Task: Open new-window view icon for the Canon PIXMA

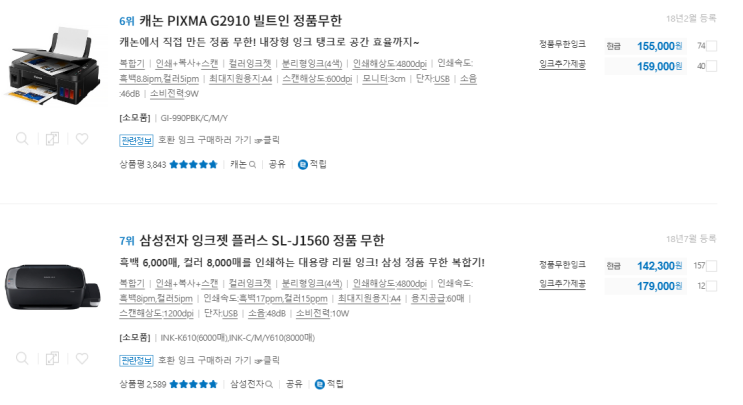Action: 52,139
